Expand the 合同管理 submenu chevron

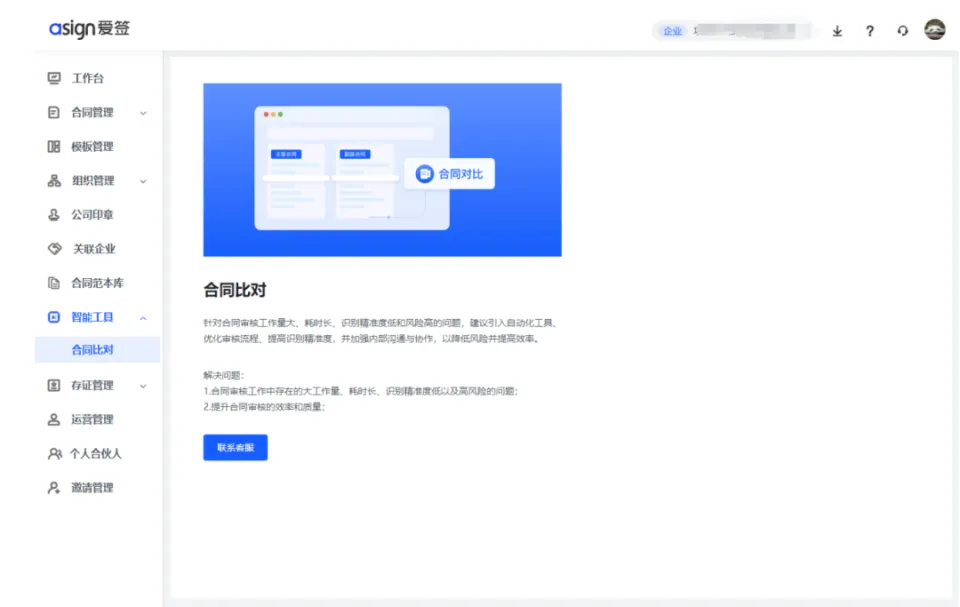pos(143,113)
